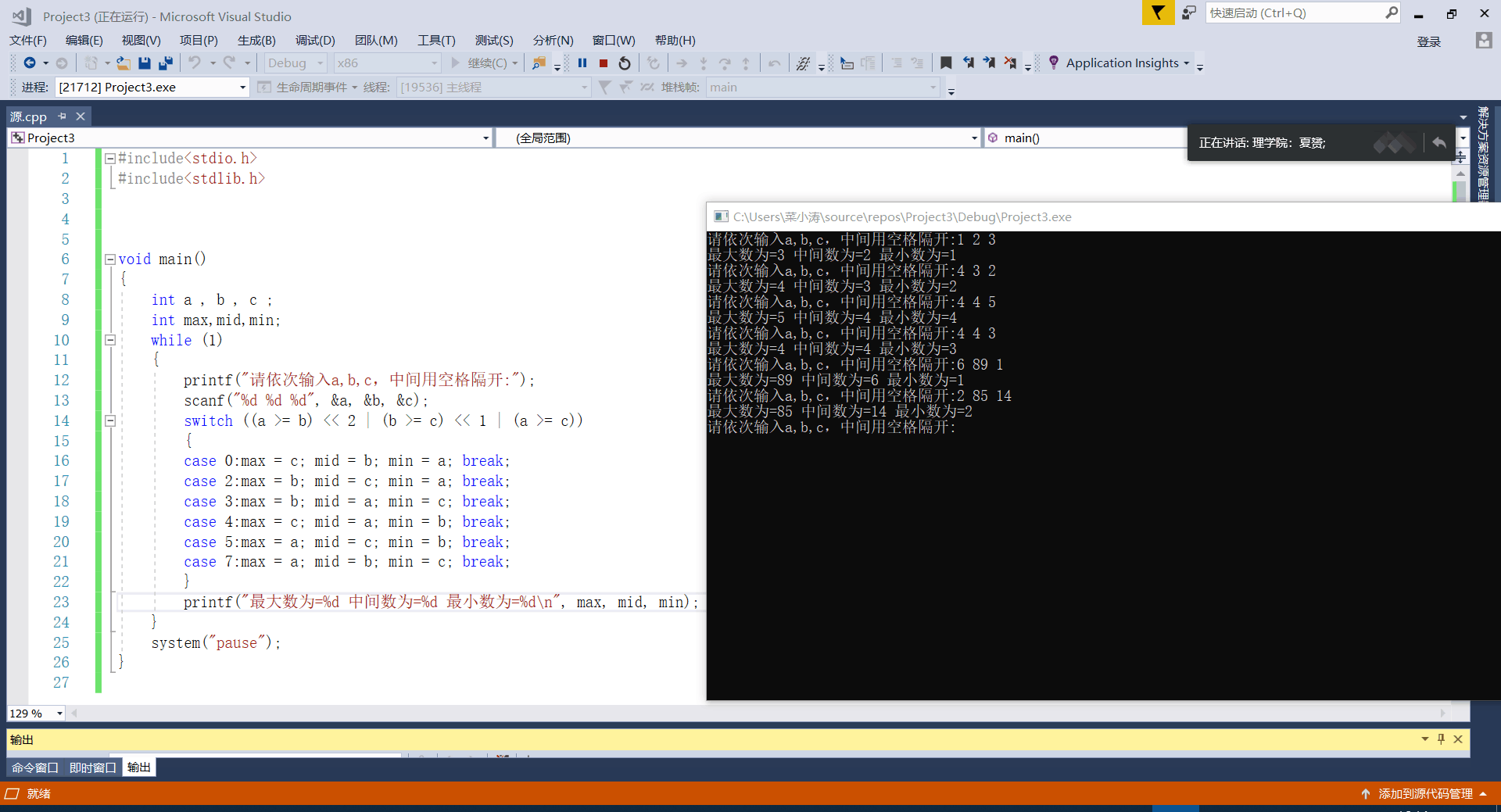Click the display member list icon with cursor
The height and width of the screenshot is (812, 1501).
click(x=847, y=63)
